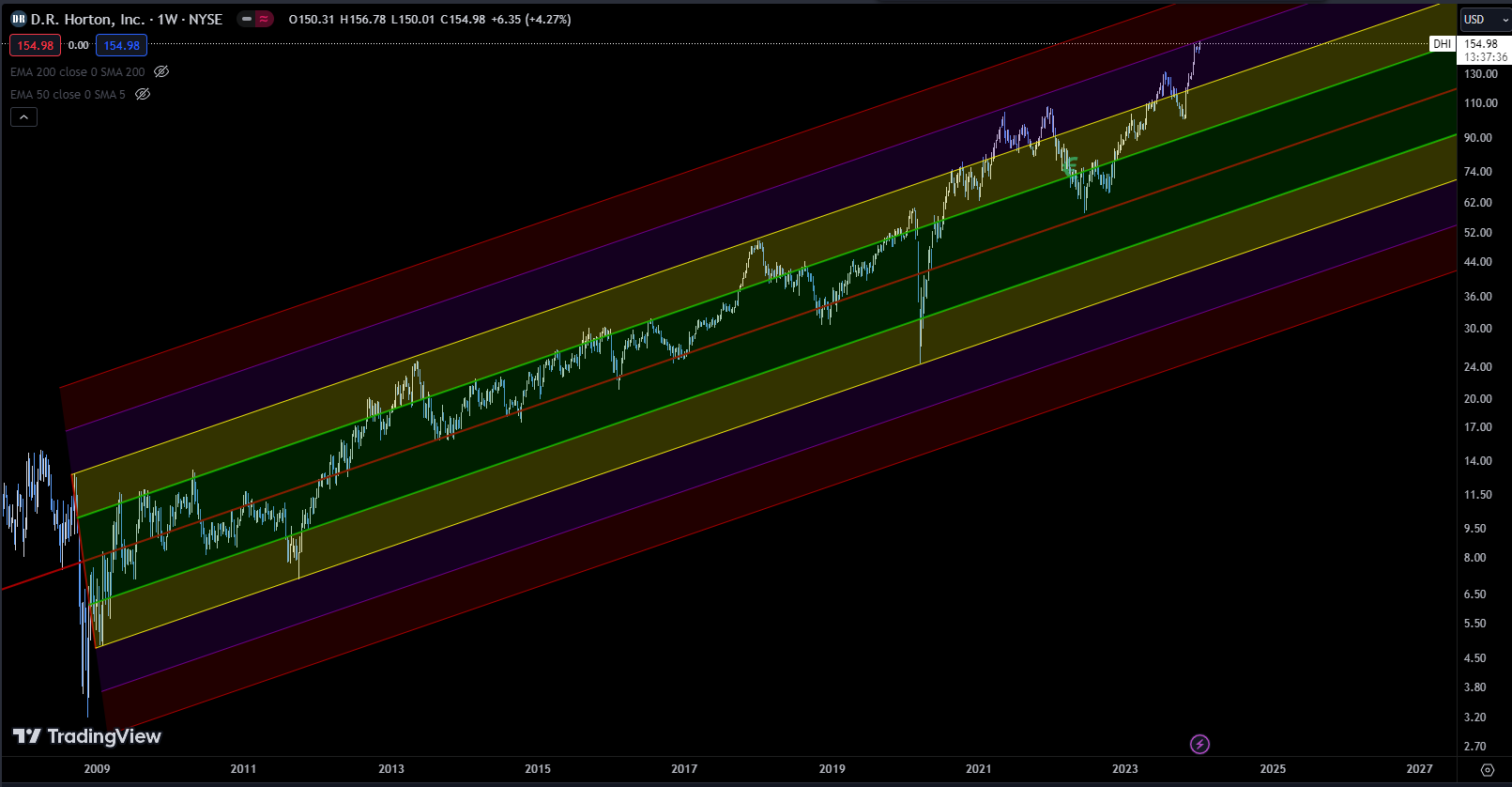Open the chart settings hexagon icon

pos(1487,769)
